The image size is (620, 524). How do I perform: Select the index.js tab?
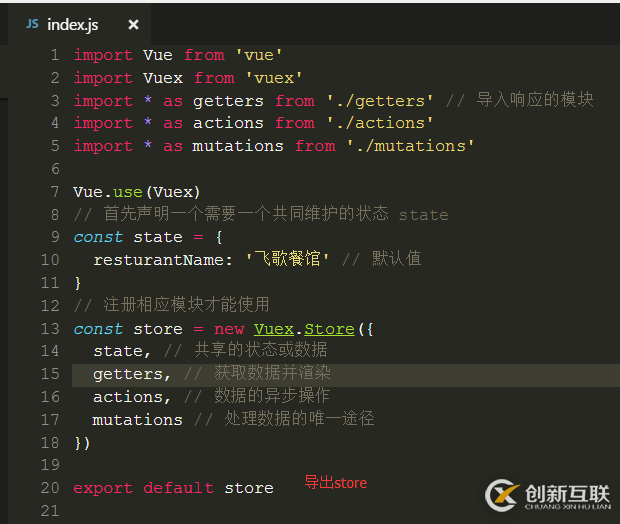coord(79,25)
